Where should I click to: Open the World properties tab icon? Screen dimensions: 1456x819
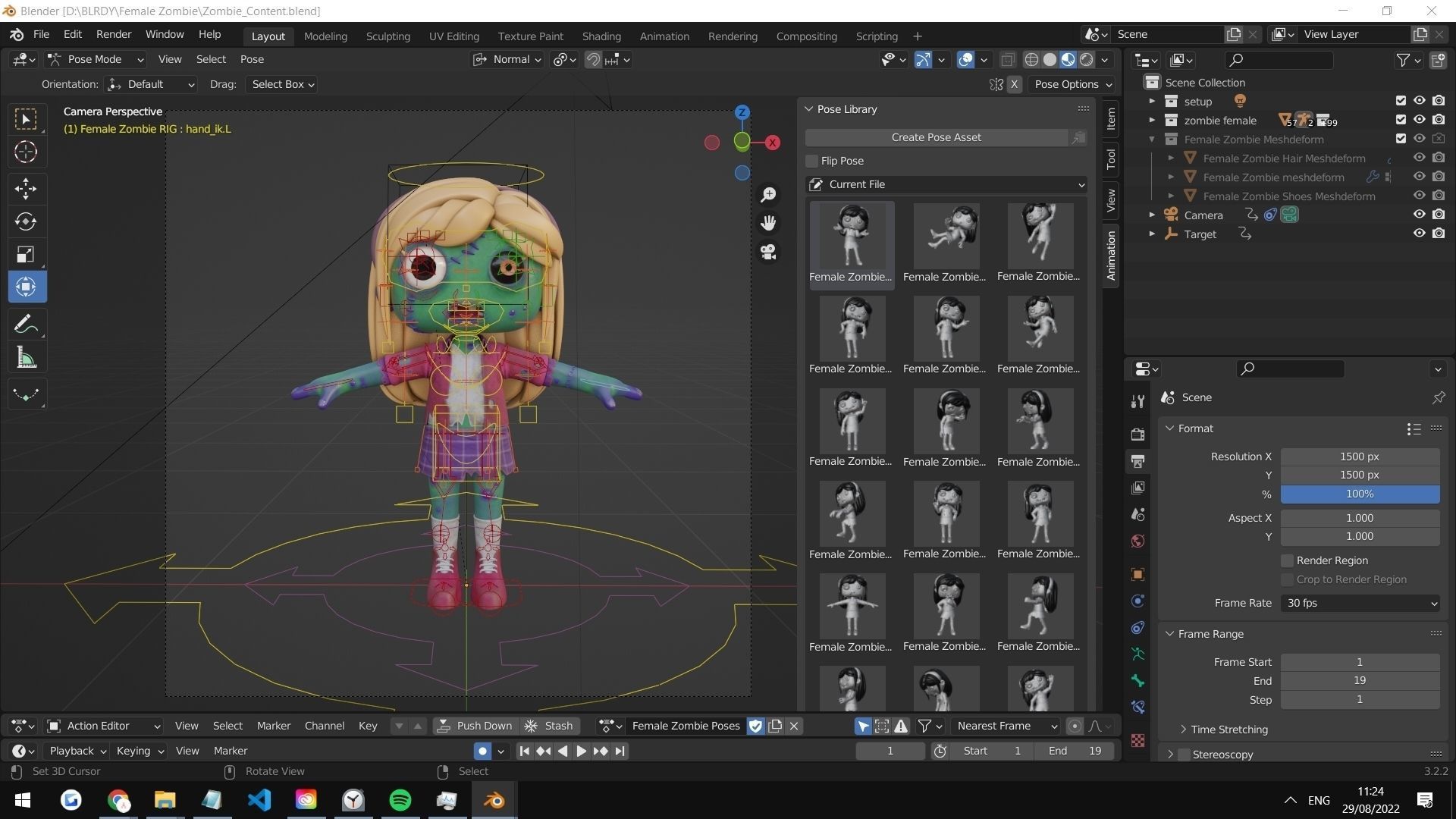tap(1137, 541)
